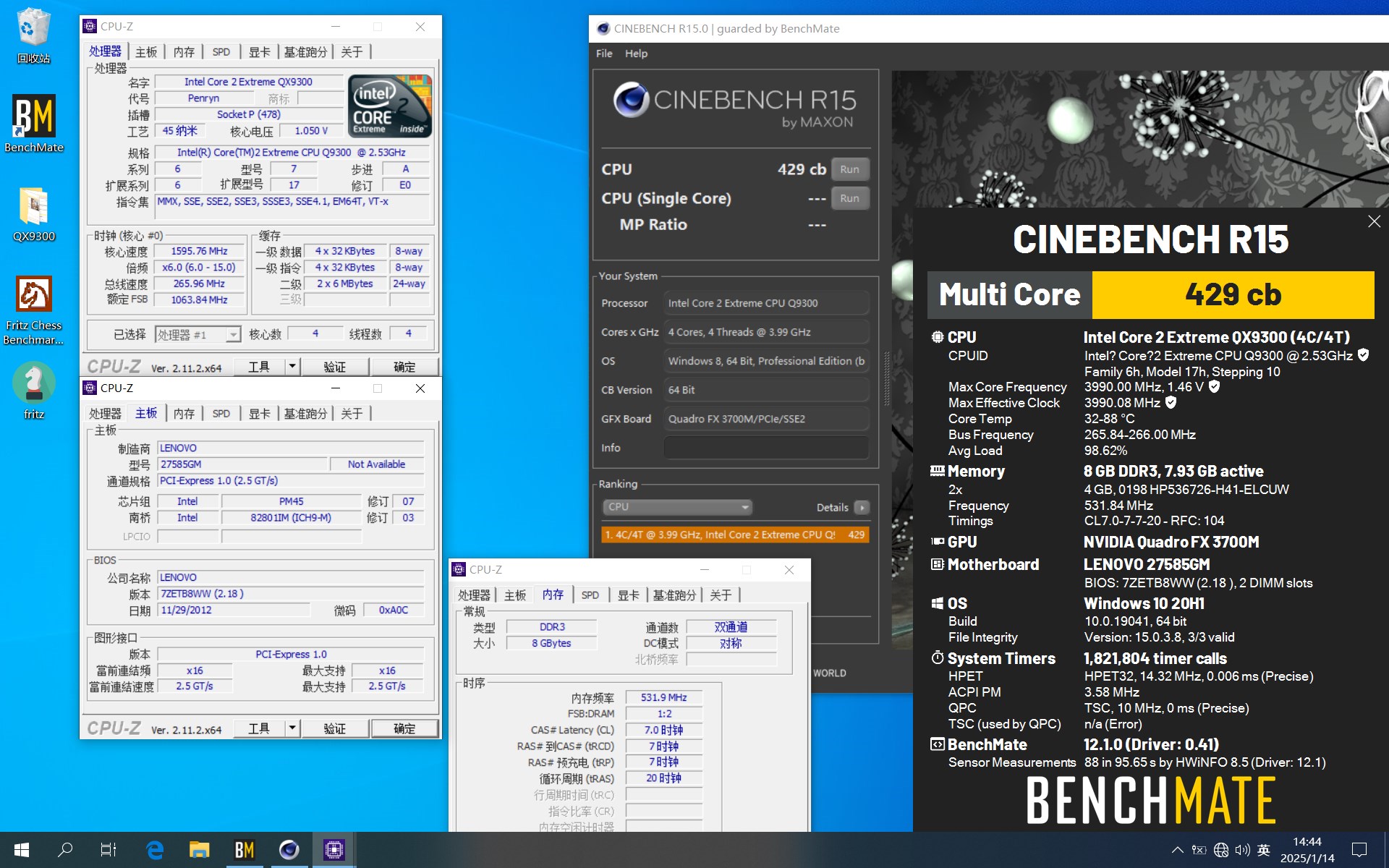Open 显卡 tab in memory CPU-Z window
The height and width of the screenshot is (868, 1389).
tap(629, 595)
